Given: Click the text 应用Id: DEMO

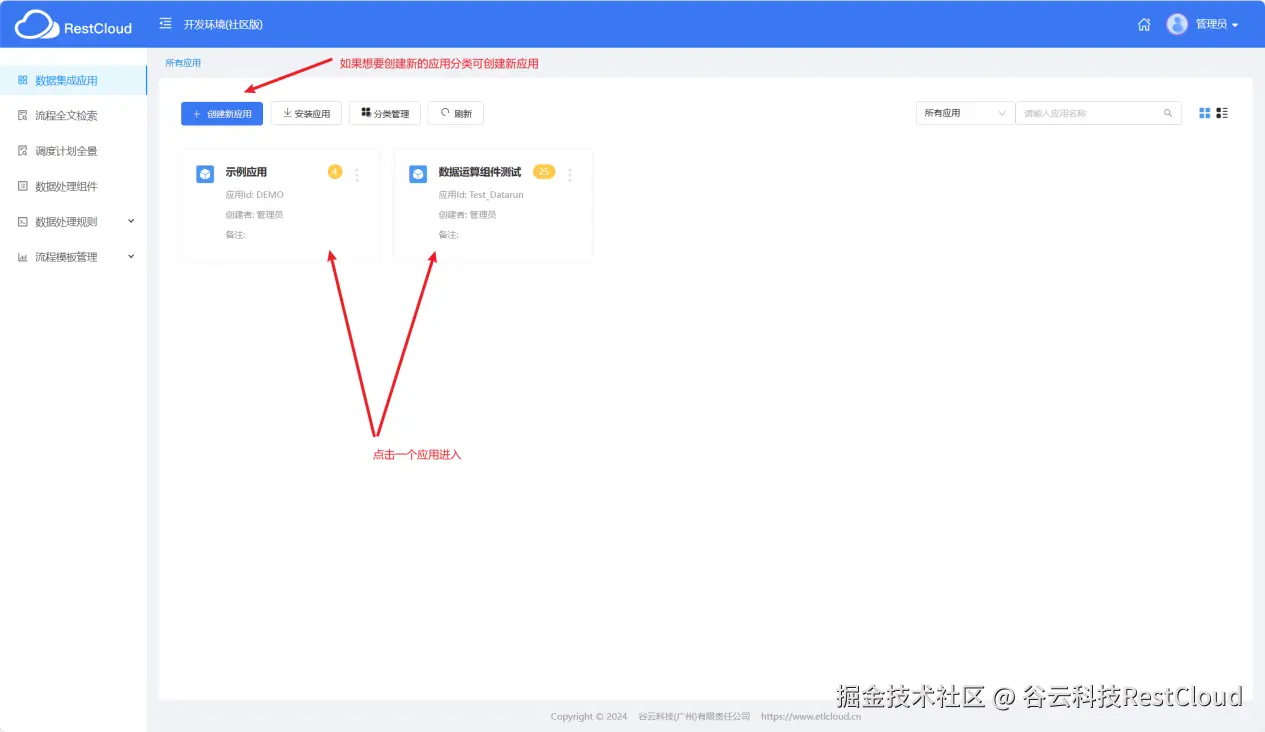Looking at the screenshot, I should coord(255,195).
